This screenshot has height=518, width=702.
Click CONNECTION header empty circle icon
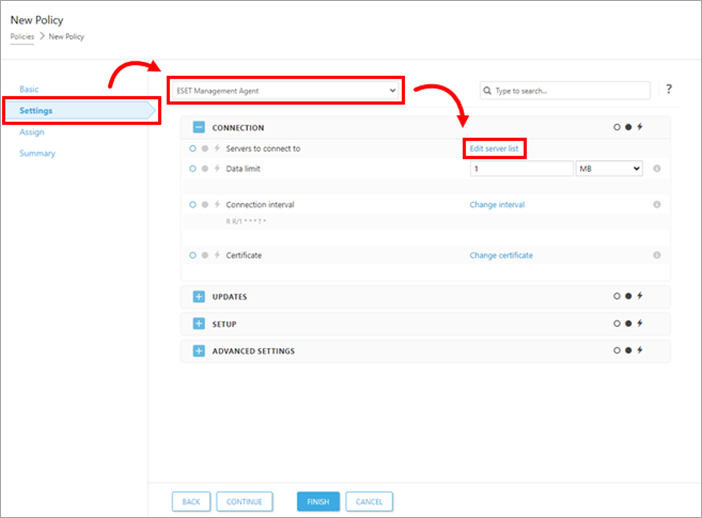click(617, 127)
